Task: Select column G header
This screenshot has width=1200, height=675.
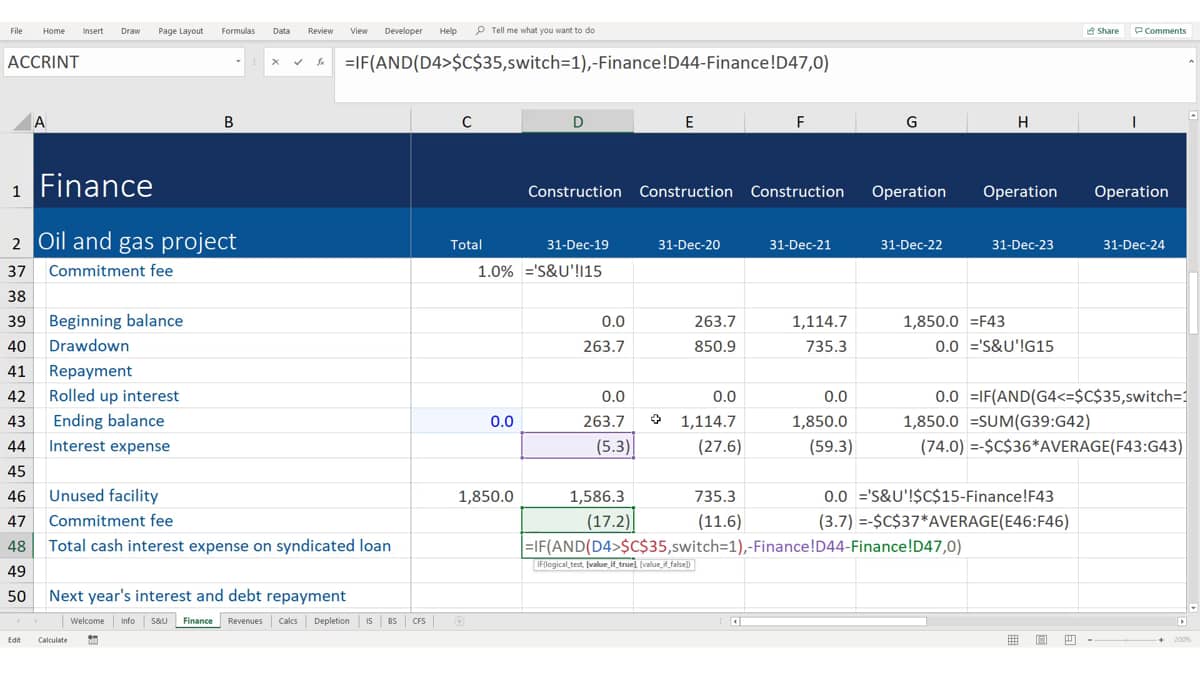Action: (x=911, y=122)
